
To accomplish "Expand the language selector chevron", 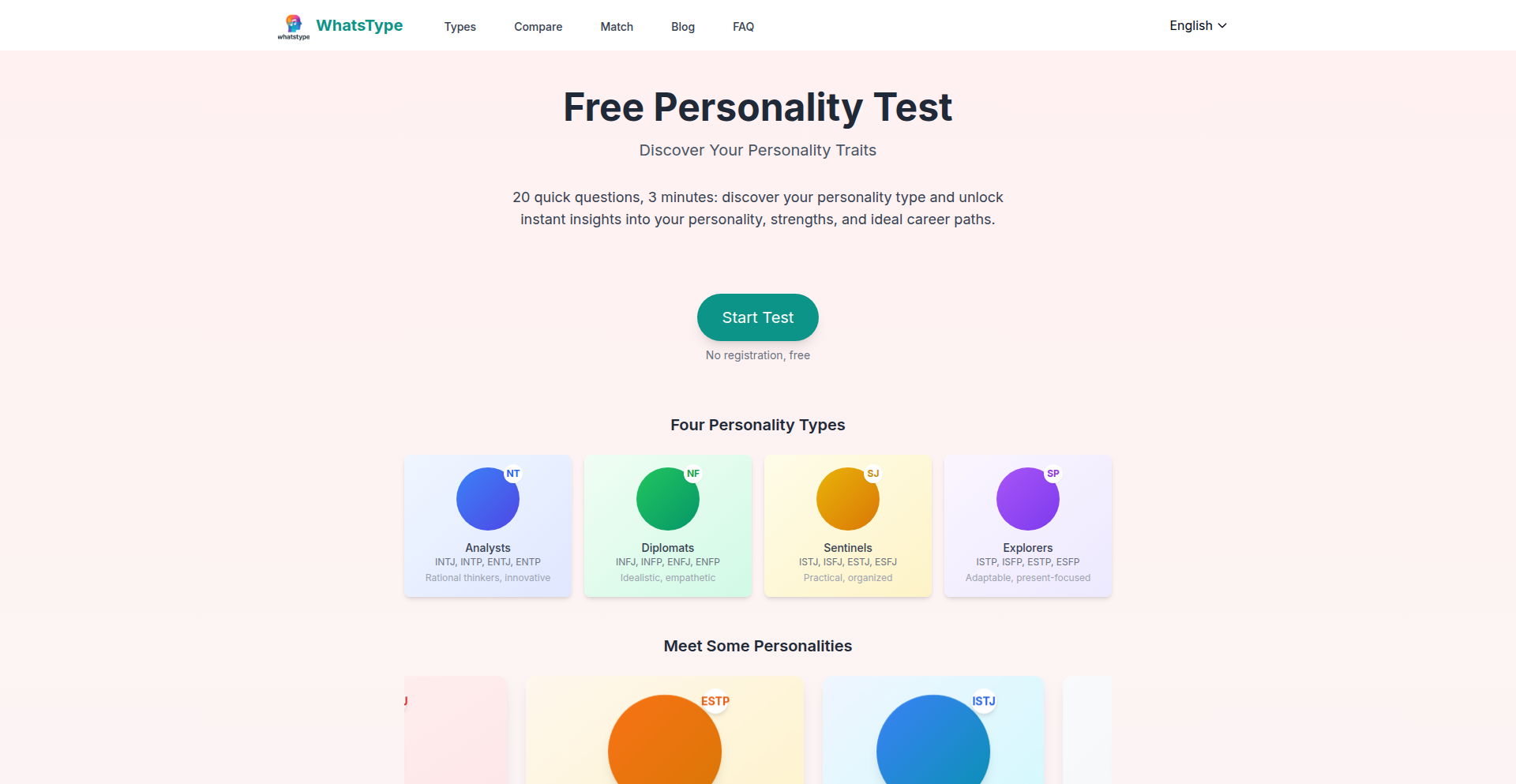I will (x=1223, y=26).
